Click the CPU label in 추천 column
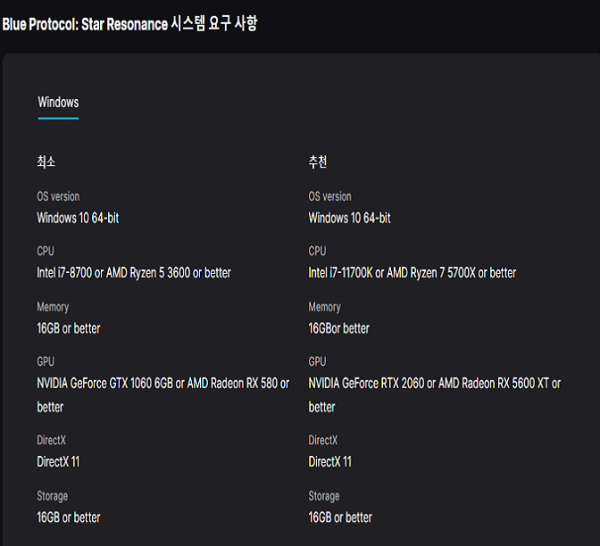 click(x=317, y=251)
